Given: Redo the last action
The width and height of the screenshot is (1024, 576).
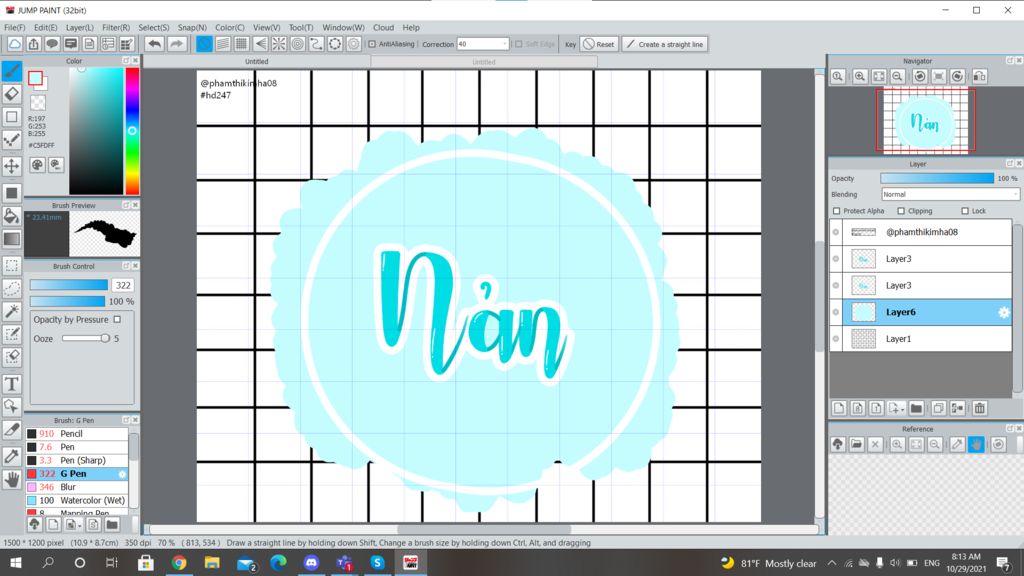Looking at the screenshot, I should [176, 44].
